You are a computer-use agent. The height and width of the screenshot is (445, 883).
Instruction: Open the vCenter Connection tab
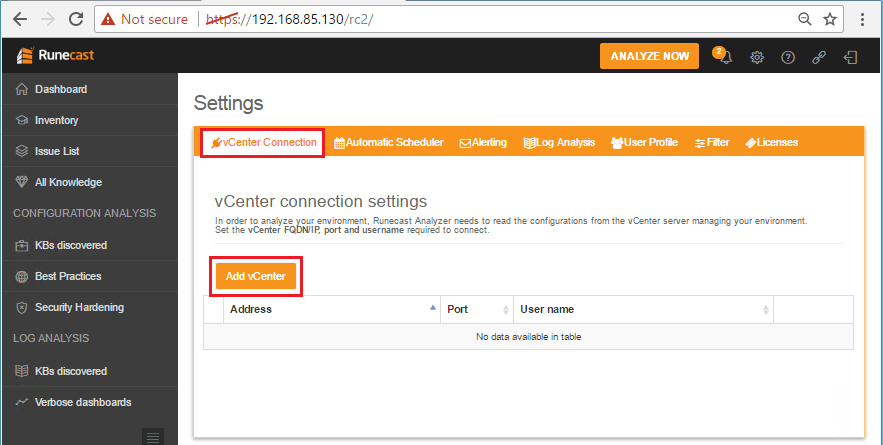(263, 143)
